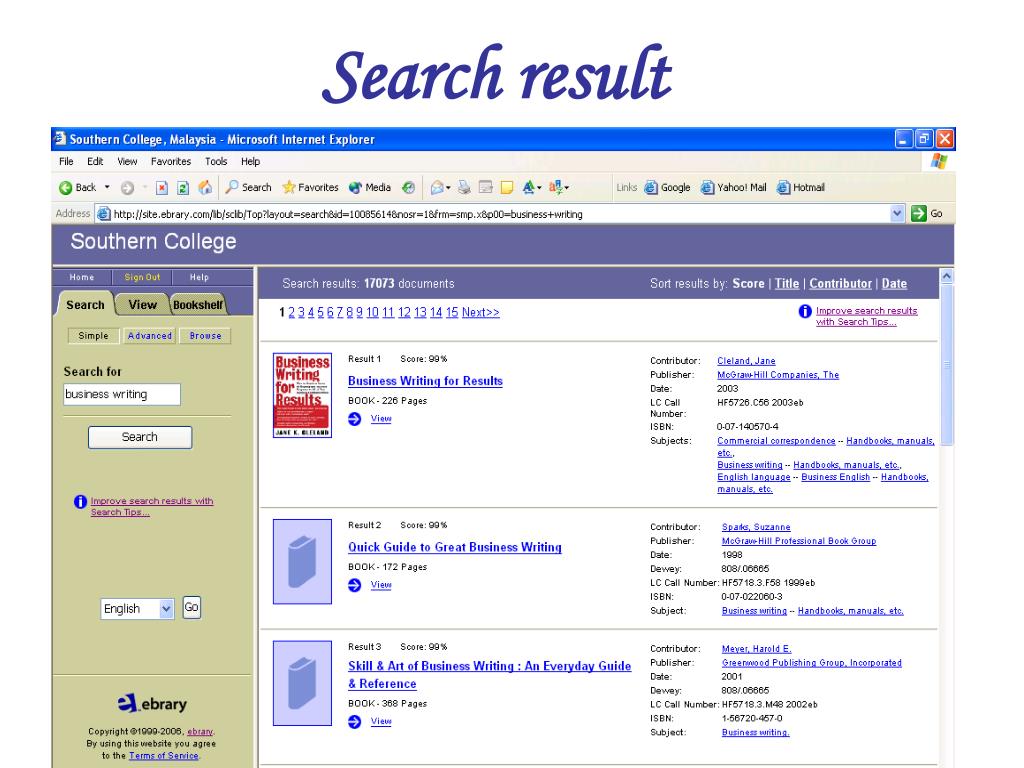Screen dimensions: 1024x768
Task: Open the Favorites star toolbar button
Action: [310, 187]
